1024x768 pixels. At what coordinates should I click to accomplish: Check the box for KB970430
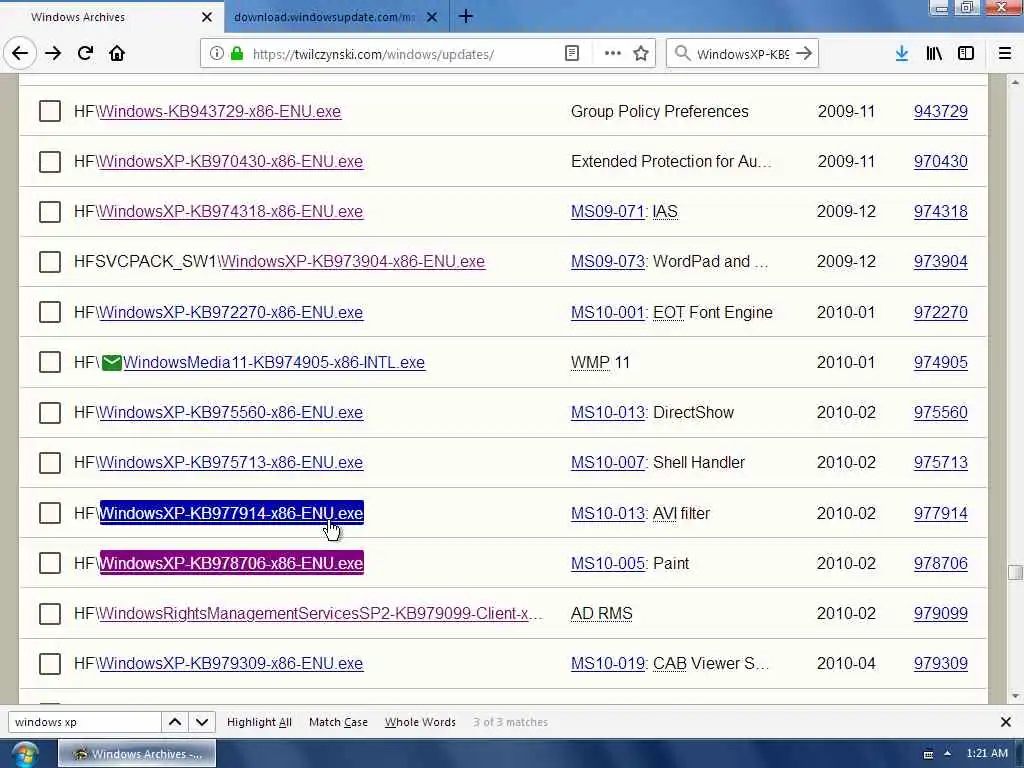tap(50, 161)
